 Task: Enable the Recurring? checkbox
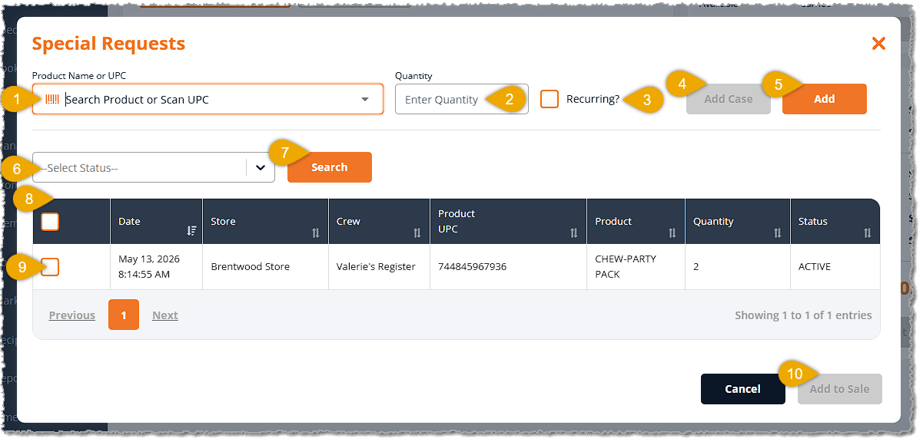(549, 99)
